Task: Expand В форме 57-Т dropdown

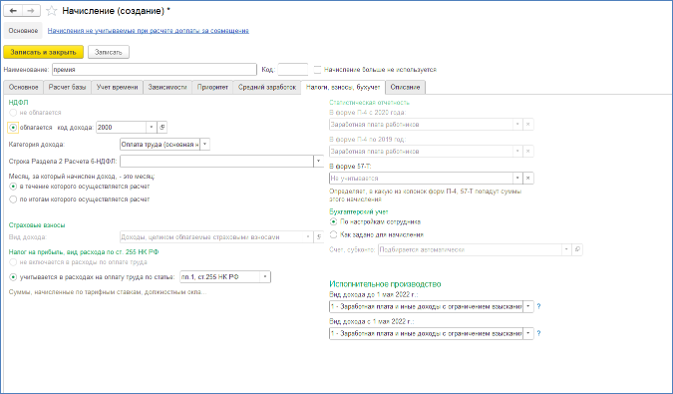Action: 518,178
